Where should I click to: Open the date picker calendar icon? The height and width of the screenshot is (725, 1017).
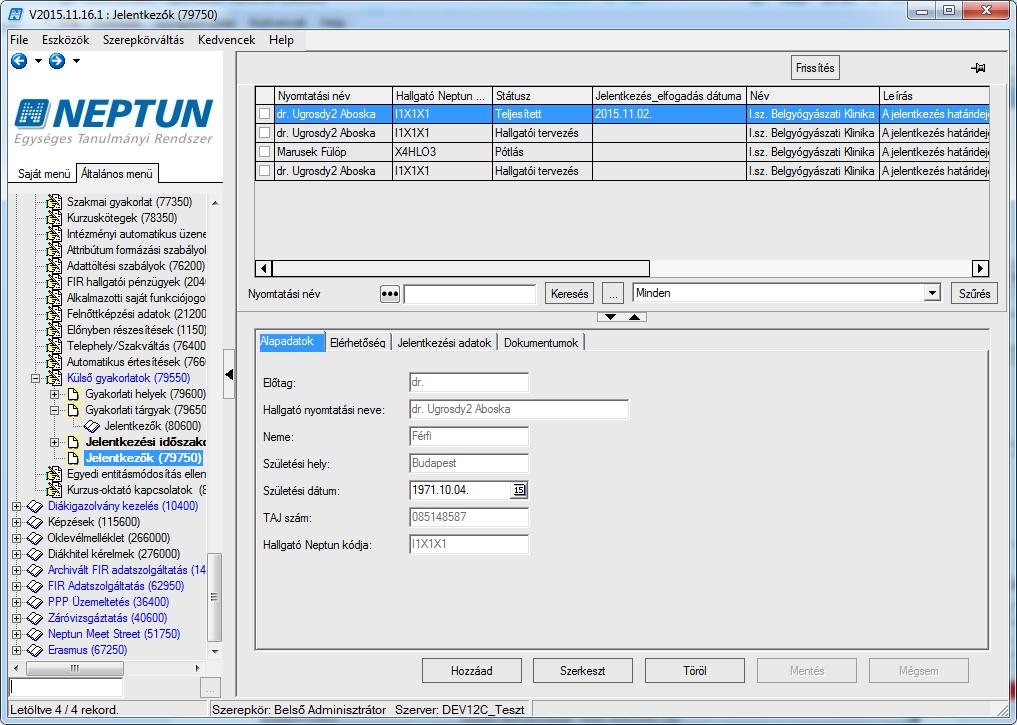519,490
